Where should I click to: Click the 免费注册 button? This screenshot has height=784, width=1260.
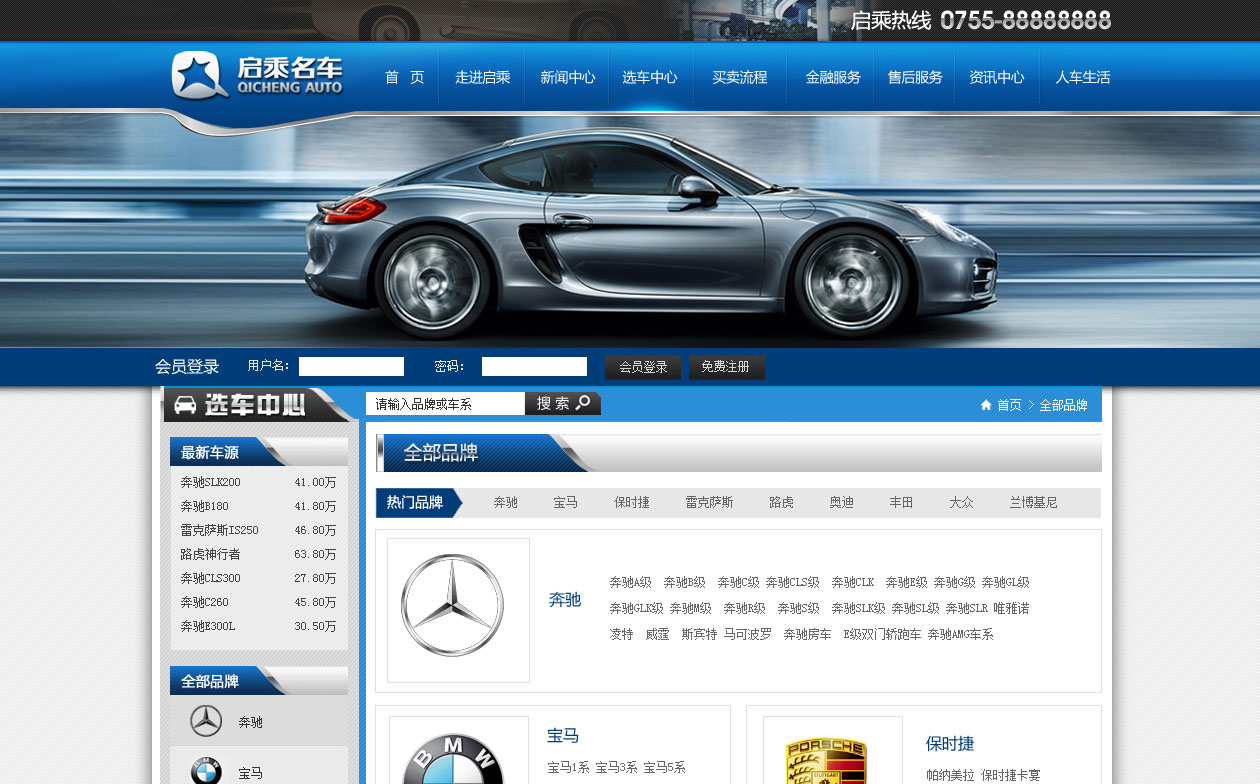click(x=726, y=367)
